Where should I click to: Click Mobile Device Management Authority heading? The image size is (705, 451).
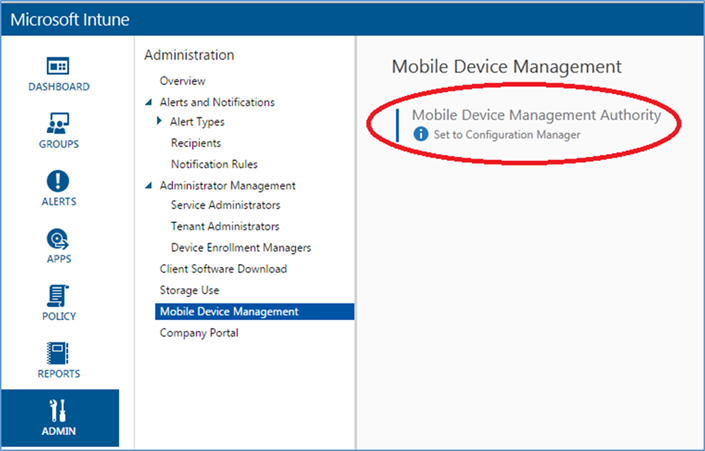pos(536,115)
